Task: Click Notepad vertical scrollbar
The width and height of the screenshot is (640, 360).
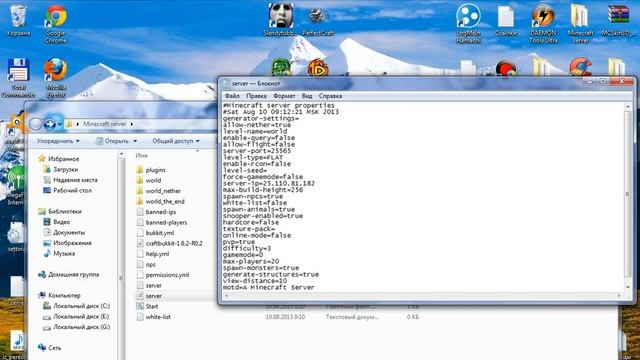Action: [x=628, y=195]
